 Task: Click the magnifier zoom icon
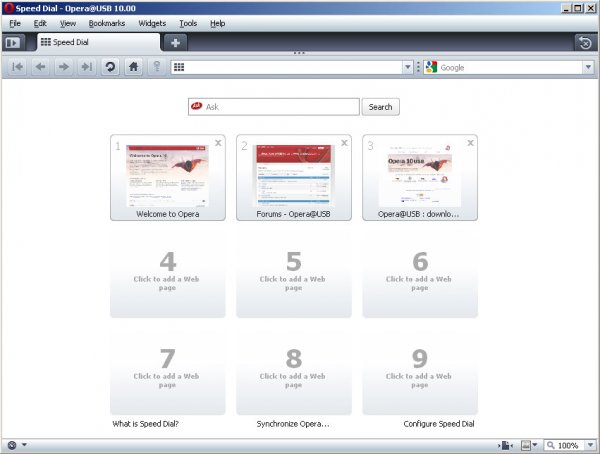(551, 445)
